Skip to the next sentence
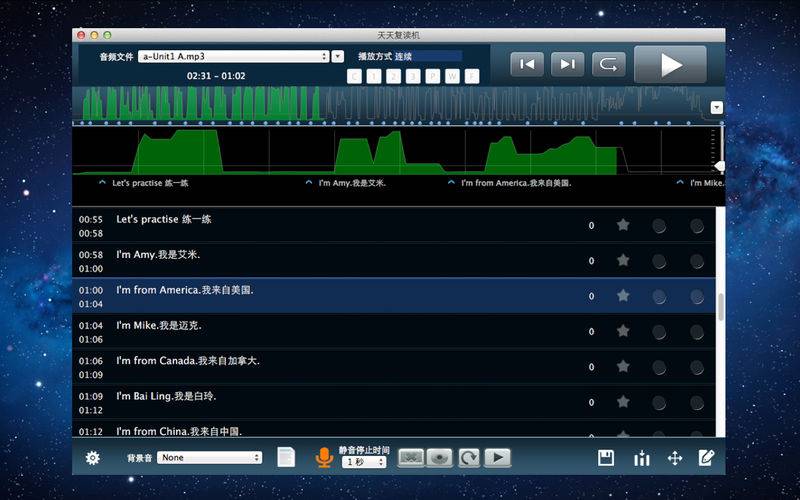The width and height of the screenshot is (800, 500). tap(566, 65)
